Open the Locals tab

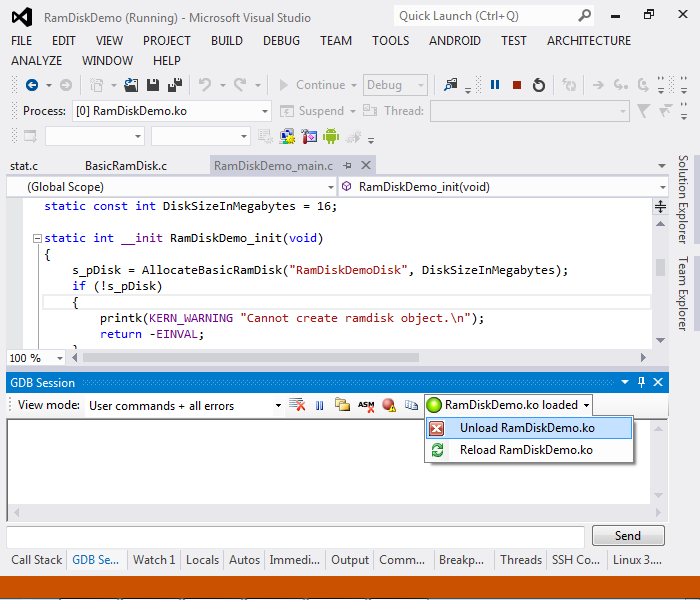click(x=202, y=560)
